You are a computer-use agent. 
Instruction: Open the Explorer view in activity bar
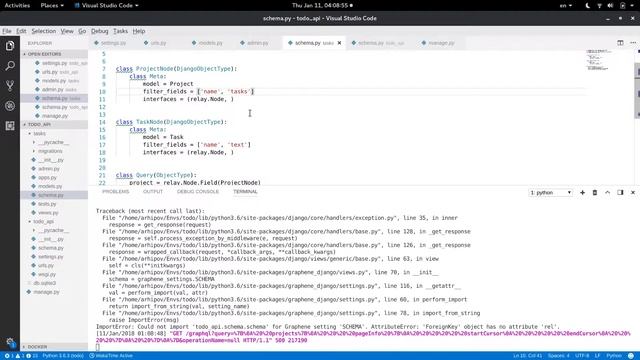click(10, 46)
